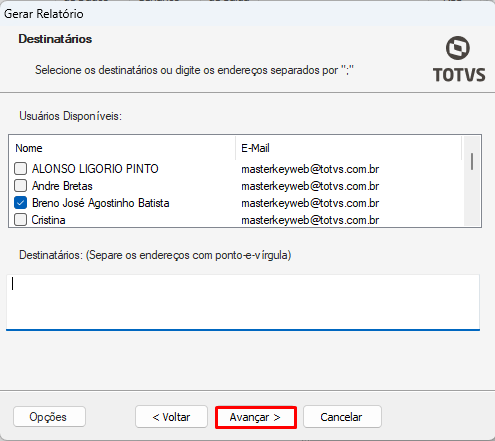Viewport: 495px width, 441px height.
Task: Cancel the report wizard
Action: [x=342, y=417]
